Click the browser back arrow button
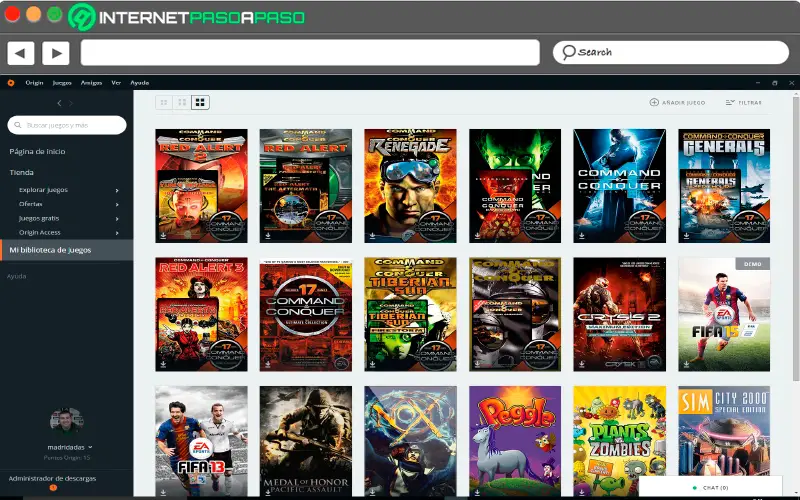The image size is (800, 500). coord(21,53)
